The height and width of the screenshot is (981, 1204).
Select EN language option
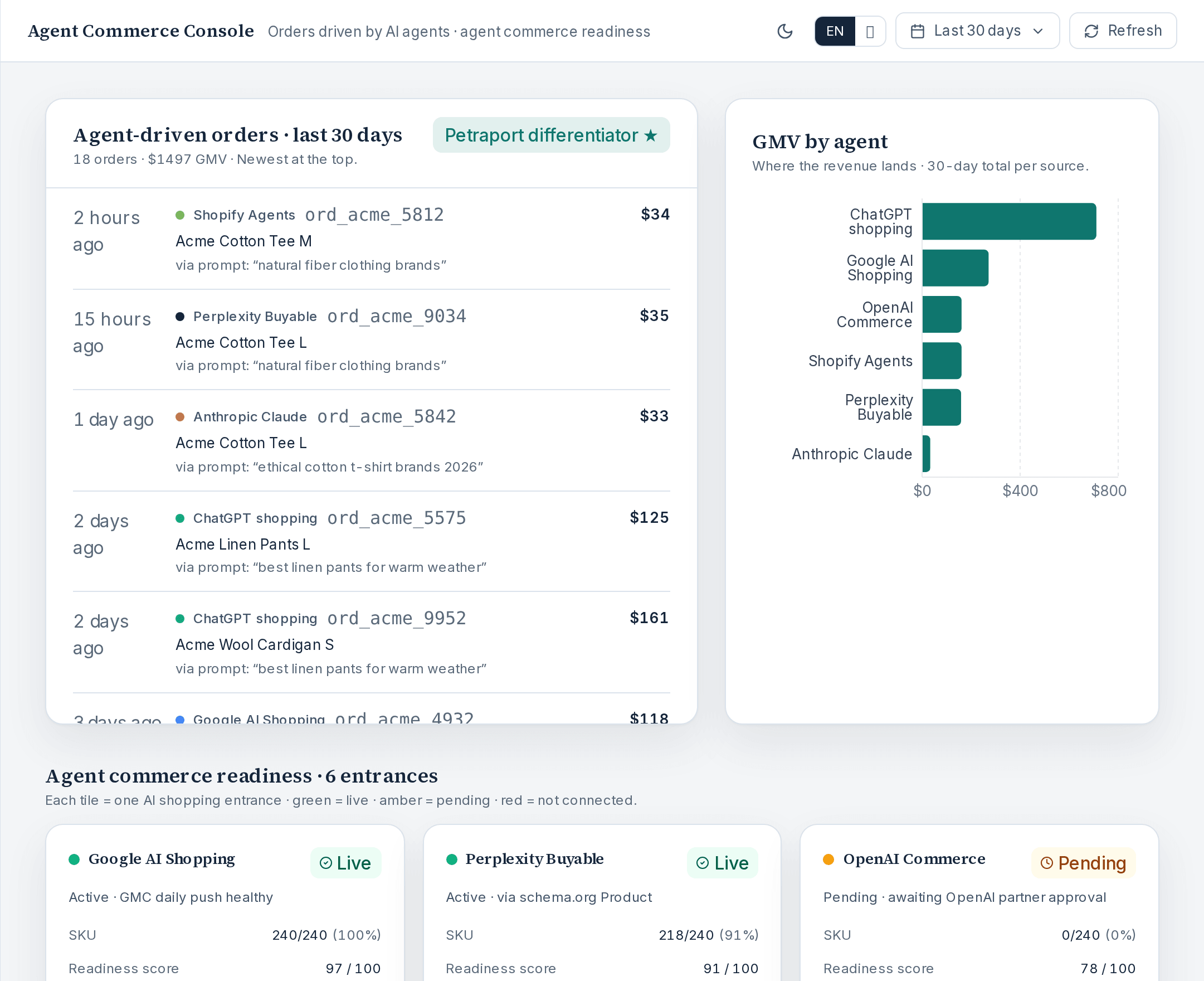pyautogui.click(x=835, y=31)
